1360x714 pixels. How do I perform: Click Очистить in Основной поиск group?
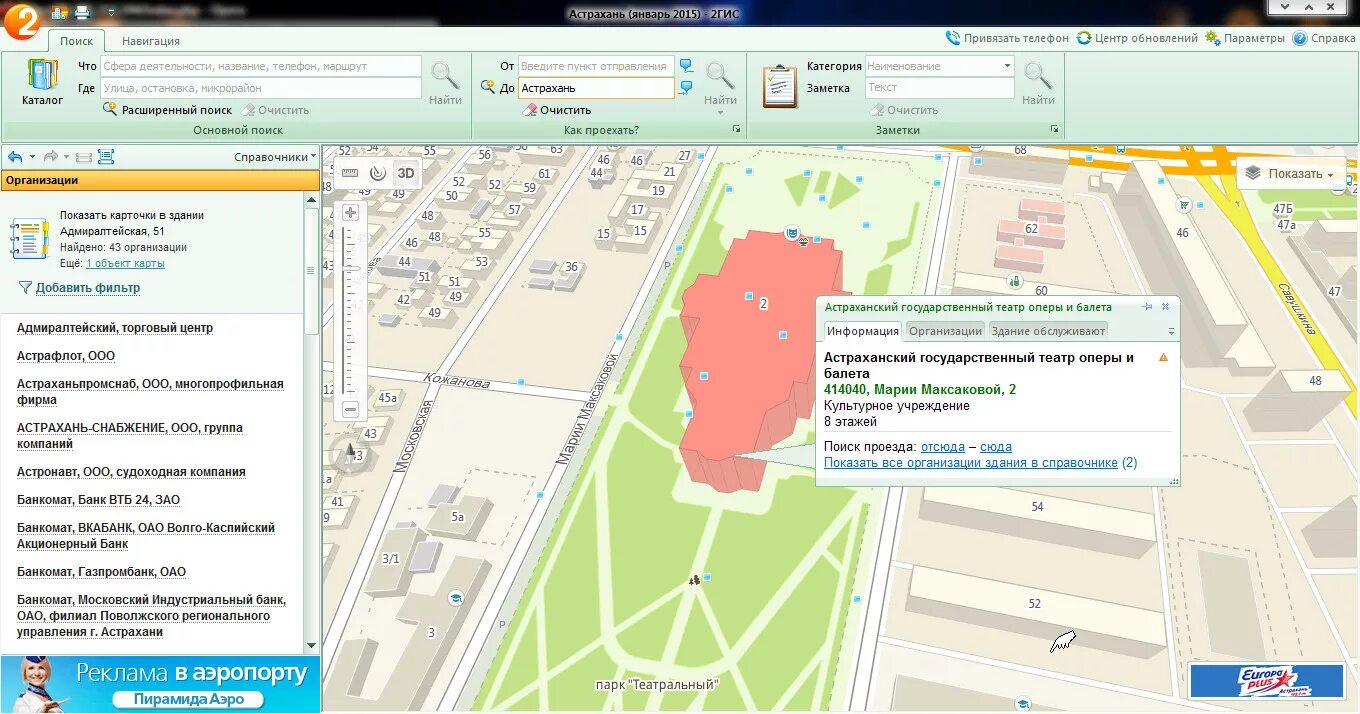275,110
